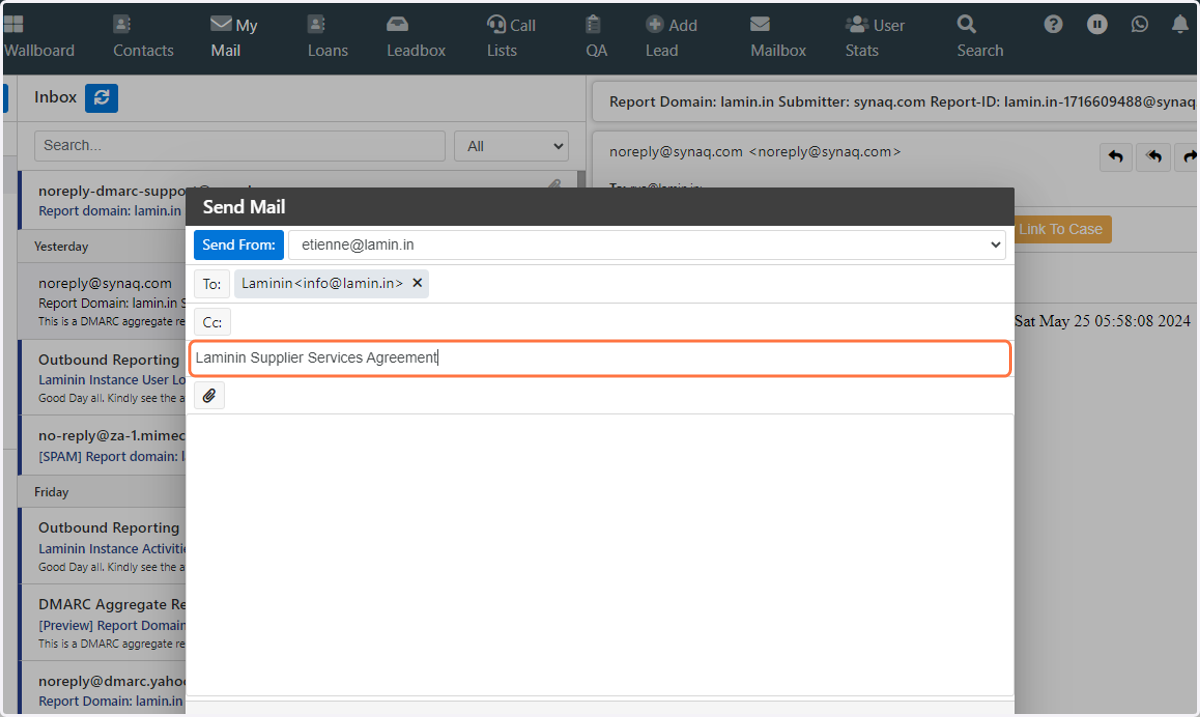Click the pause status icon

[1097, 25]
